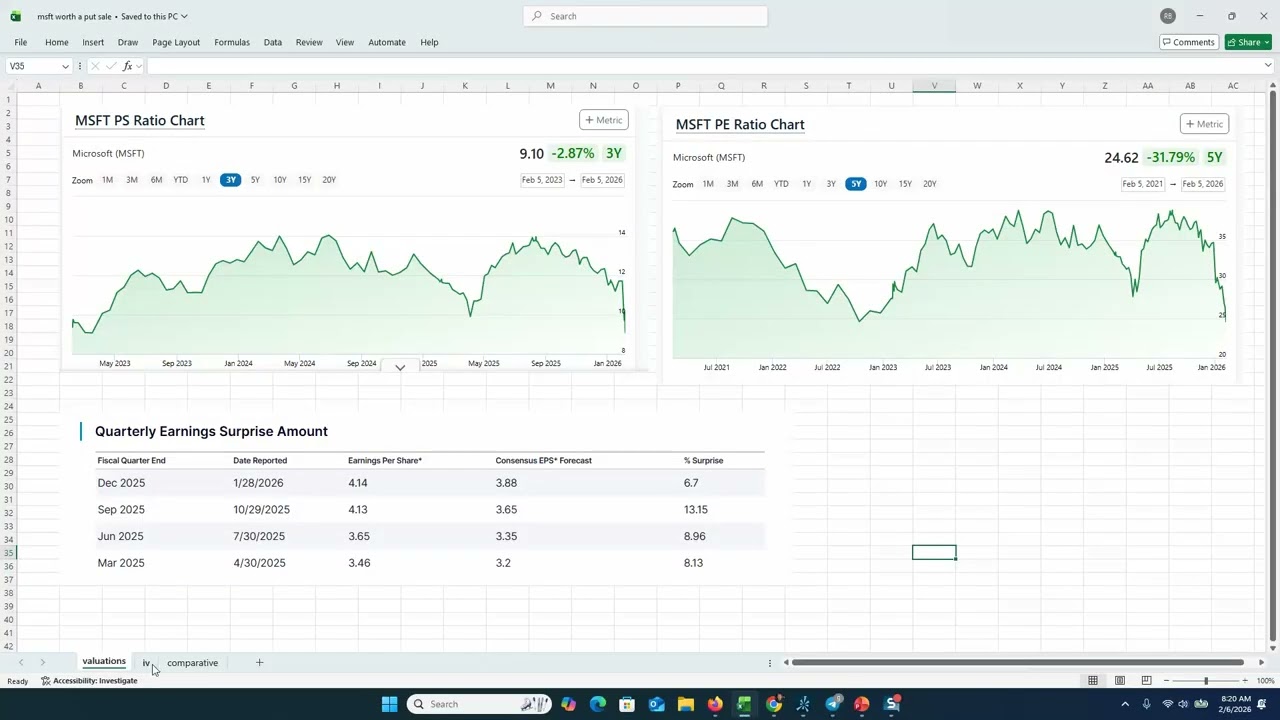Viewport: 1280px width, 720px height.
Task: Open the Name Box dropdown arrow
Action: (x=65, y=66)
